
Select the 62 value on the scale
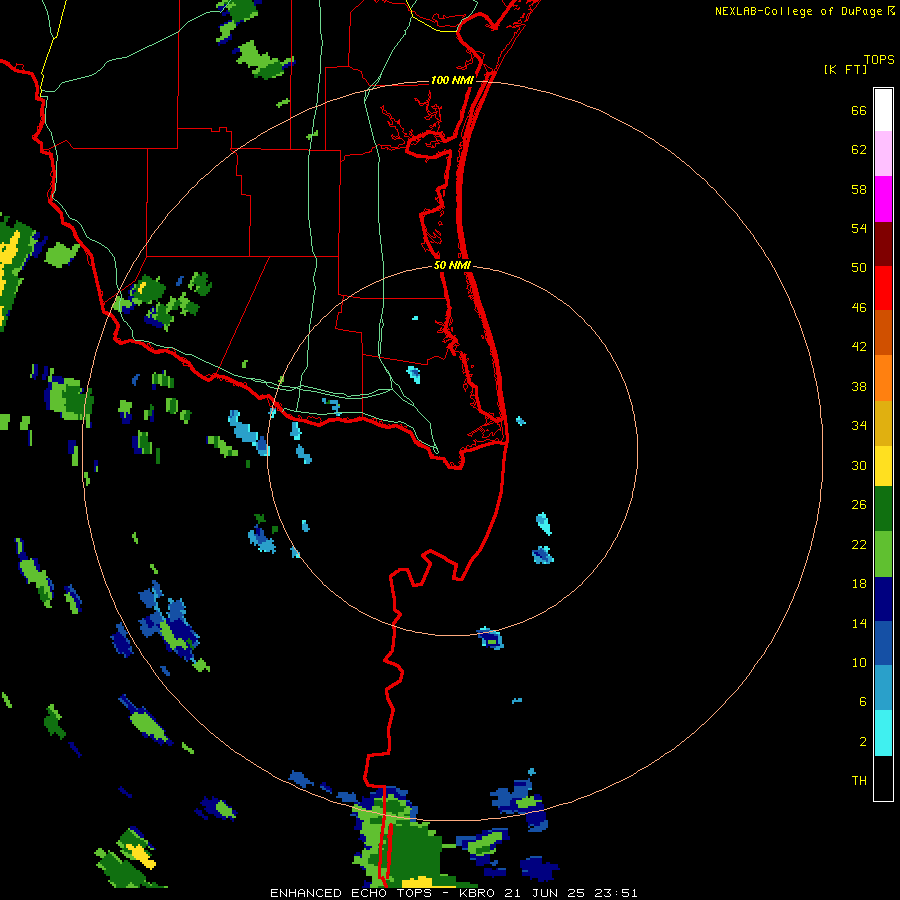859,150
